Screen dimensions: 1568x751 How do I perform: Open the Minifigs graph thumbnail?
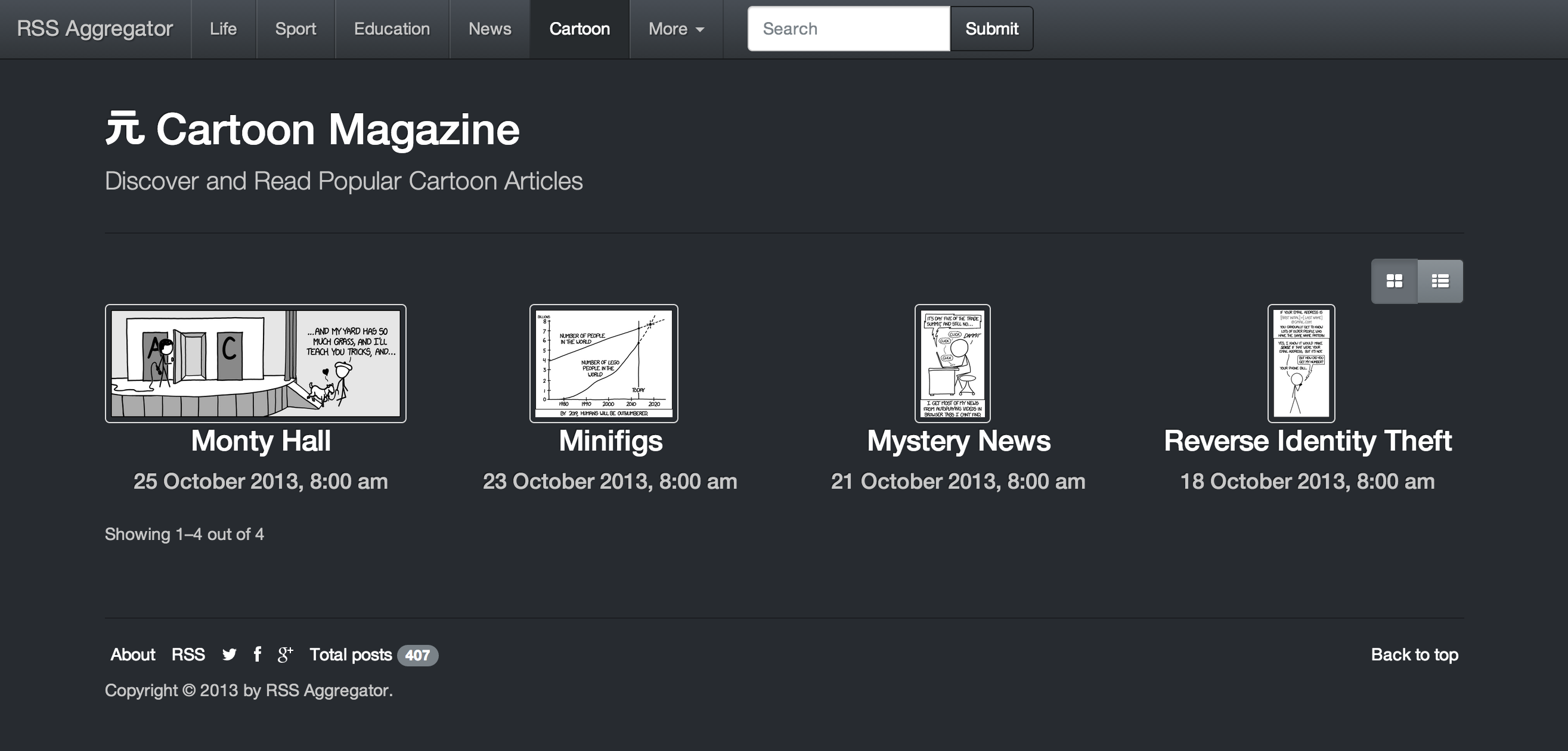point(603,364)
